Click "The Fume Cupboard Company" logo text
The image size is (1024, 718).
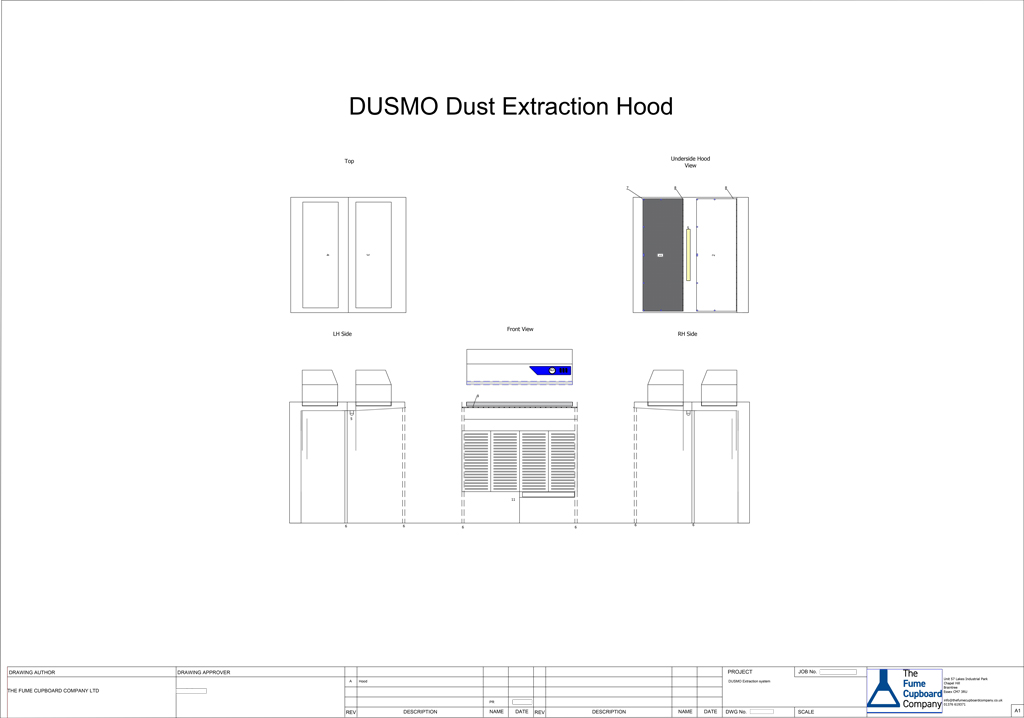coord(921,689)
